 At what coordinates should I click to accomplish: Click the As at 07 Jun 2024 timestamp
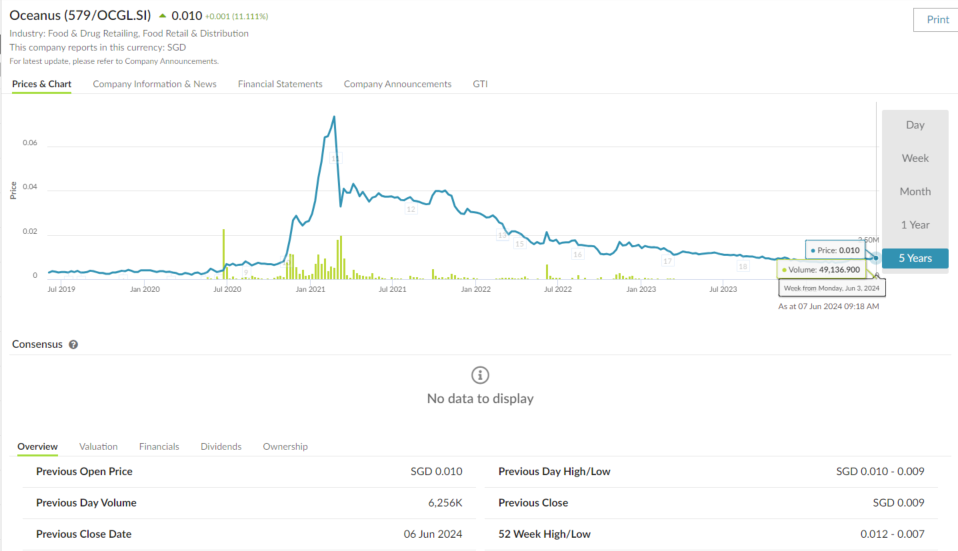[x=828, y=307]
